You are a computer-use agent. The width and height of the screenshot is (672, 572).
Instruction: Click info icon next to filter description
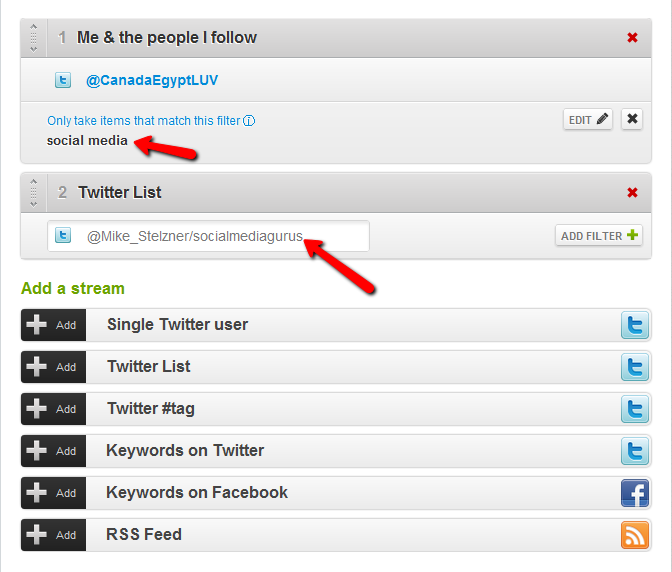249,121
